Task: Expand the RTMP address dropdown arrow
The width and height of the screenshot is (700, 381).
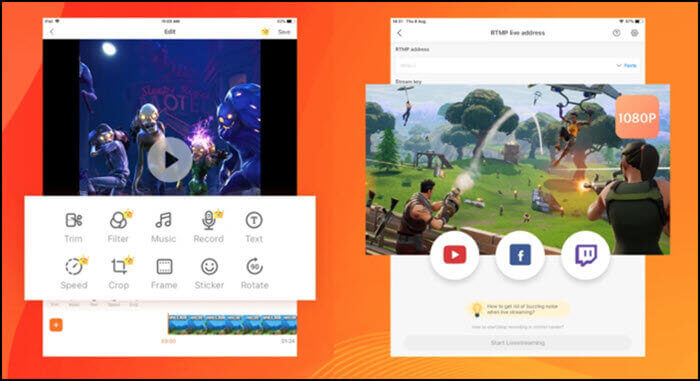Action: 619,66
